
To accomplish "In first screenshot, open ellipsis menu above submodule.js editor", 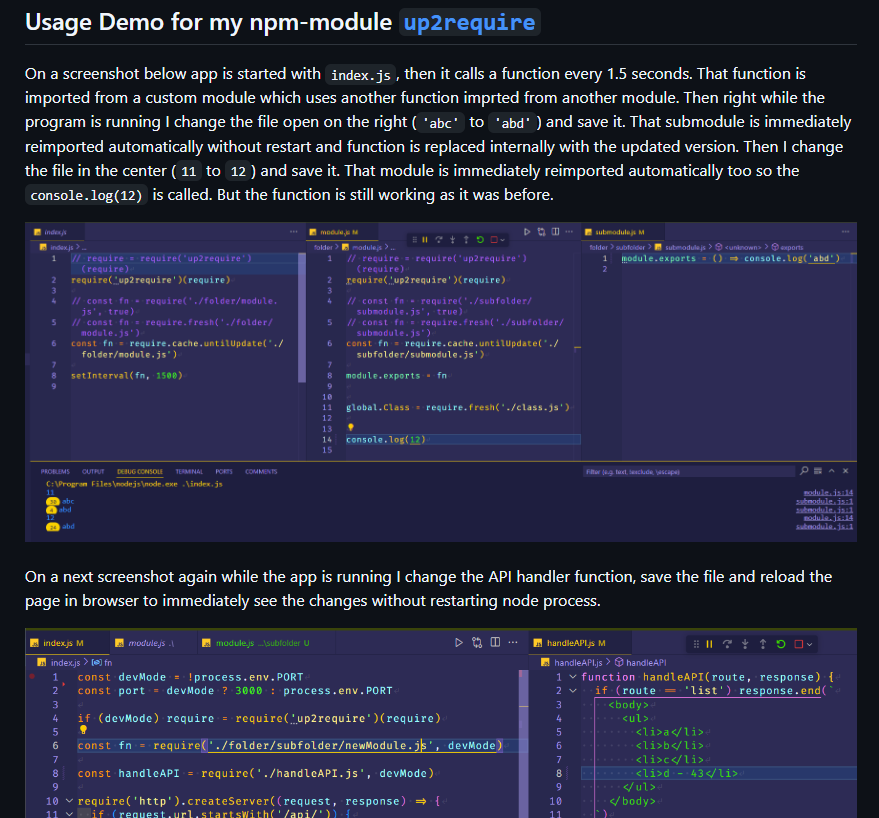I will [x=845, y=232].
